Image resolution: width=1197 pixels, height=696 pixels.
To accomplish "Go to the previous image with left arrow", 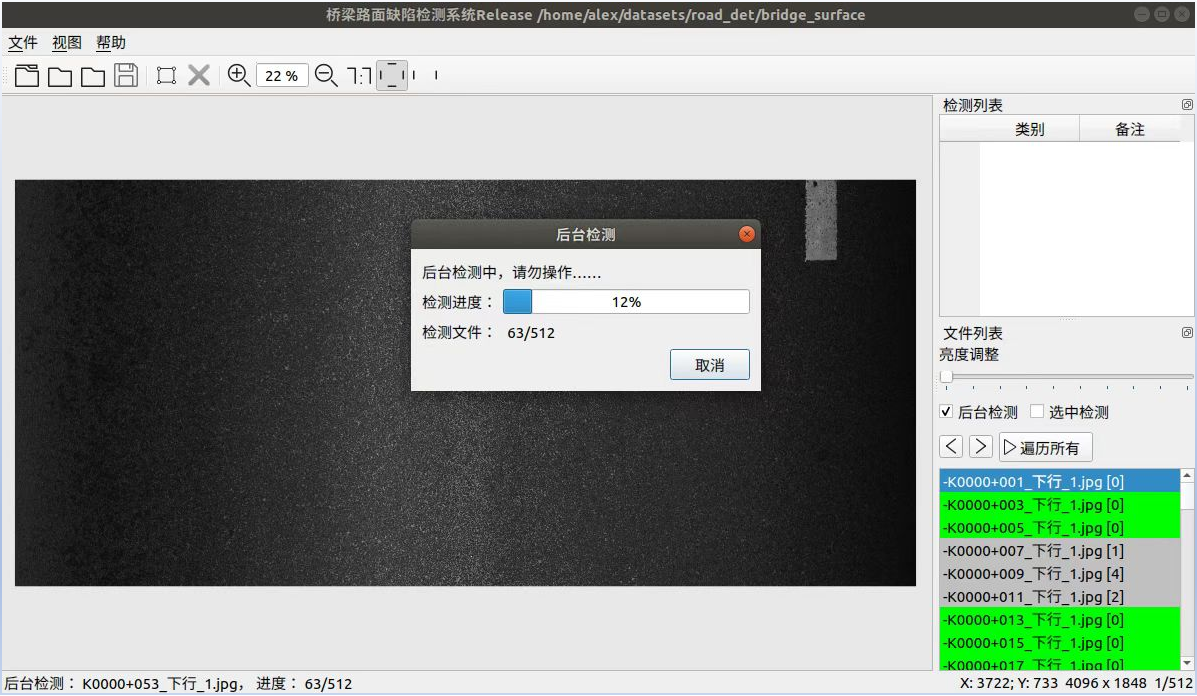I will pos(952,447).
